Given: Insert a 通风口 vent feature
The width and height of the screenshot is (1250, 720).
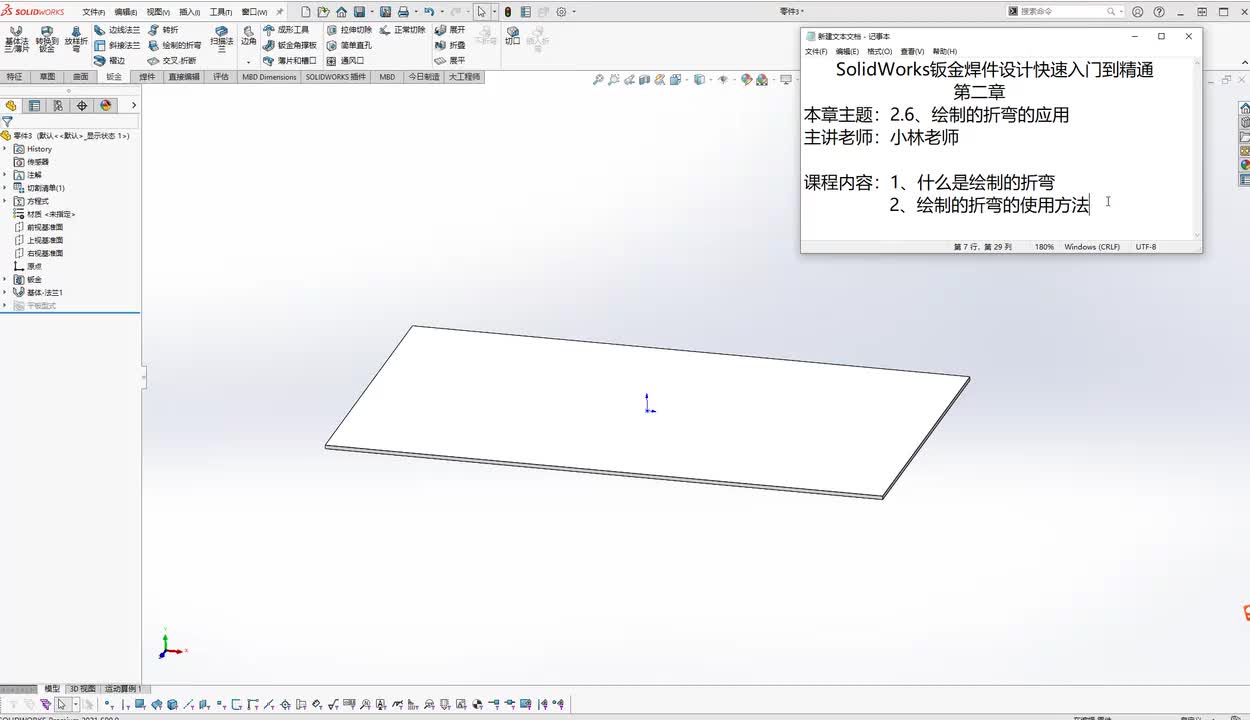Looking at the screenshot, I should tap(346, 60).
